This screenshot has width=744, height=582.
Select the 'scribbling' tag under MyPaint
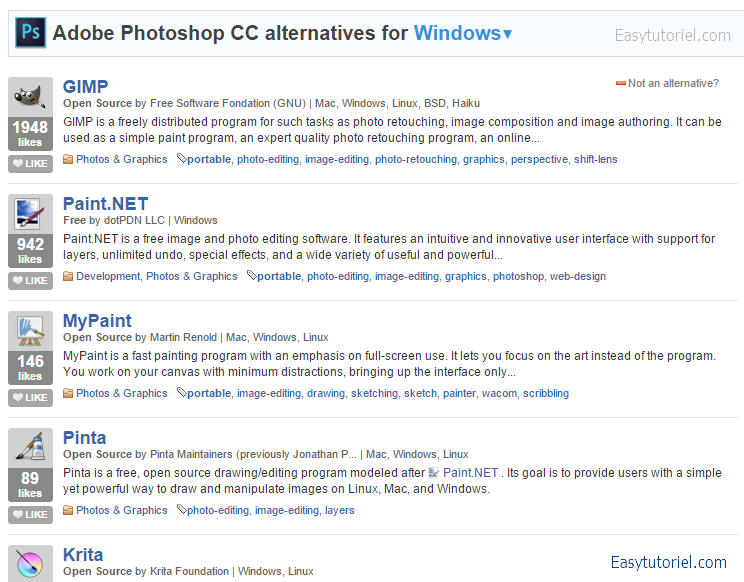(x=546, y=393)
